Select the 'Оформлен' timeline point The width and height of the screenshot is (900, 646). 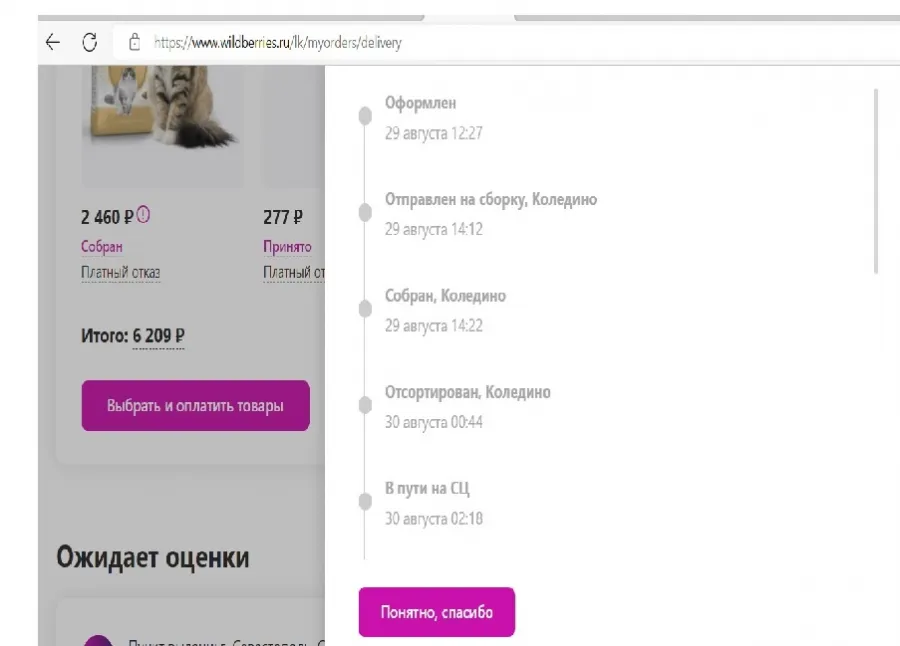coord(365,116)
